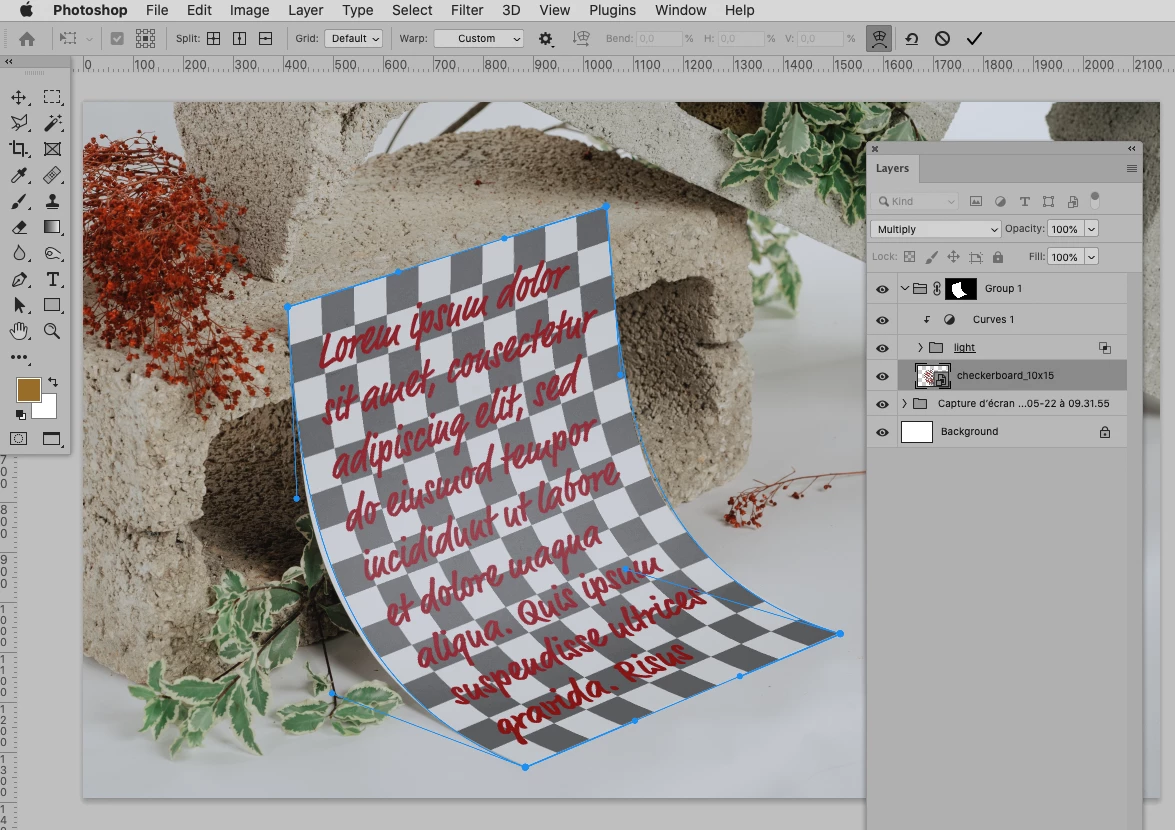This screenshot has height=830, width=1175.
Task: Open the Multiply blend mode dropdown
Action: [935, 229]
